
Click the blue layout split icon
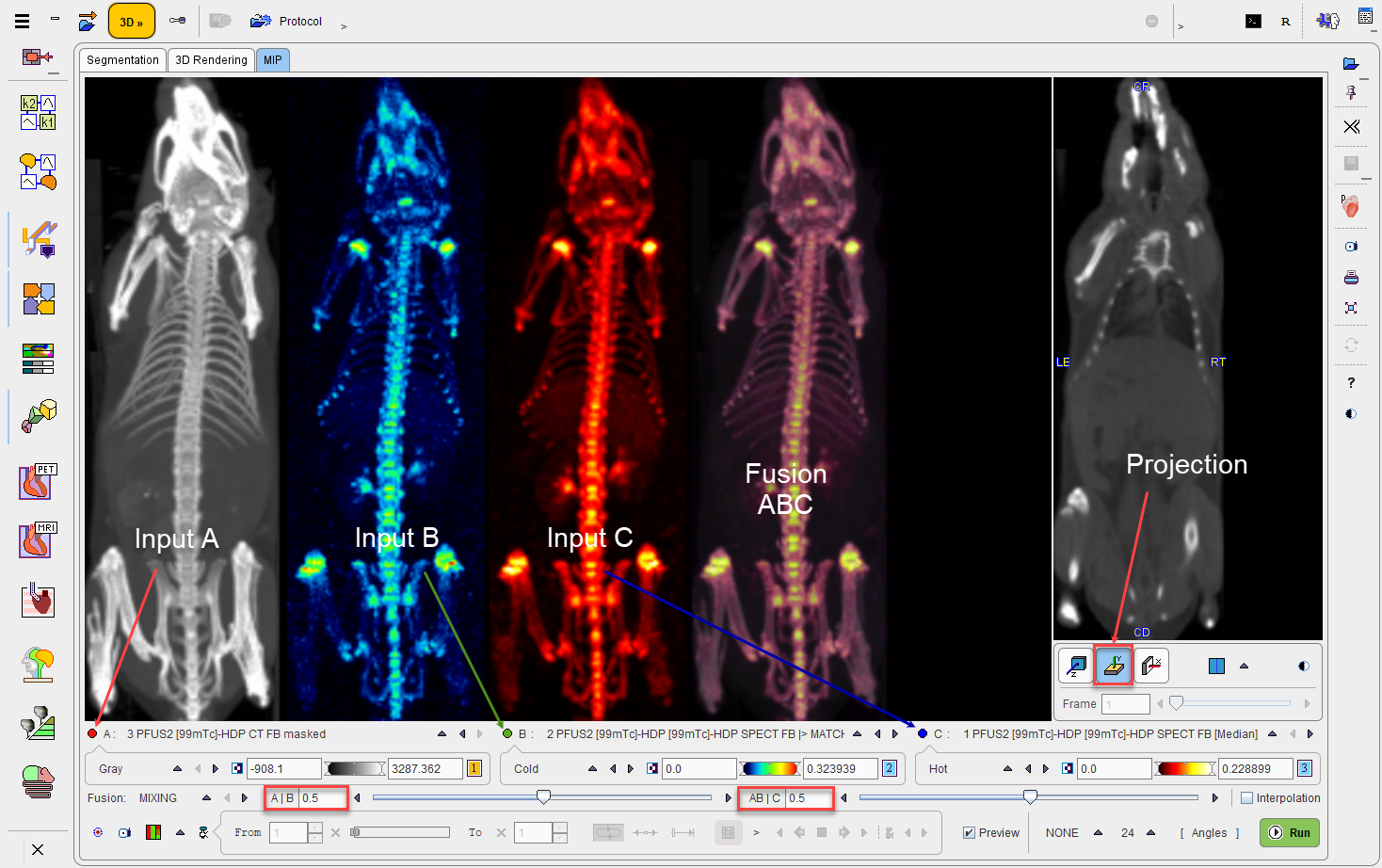tap(1216, 666)
